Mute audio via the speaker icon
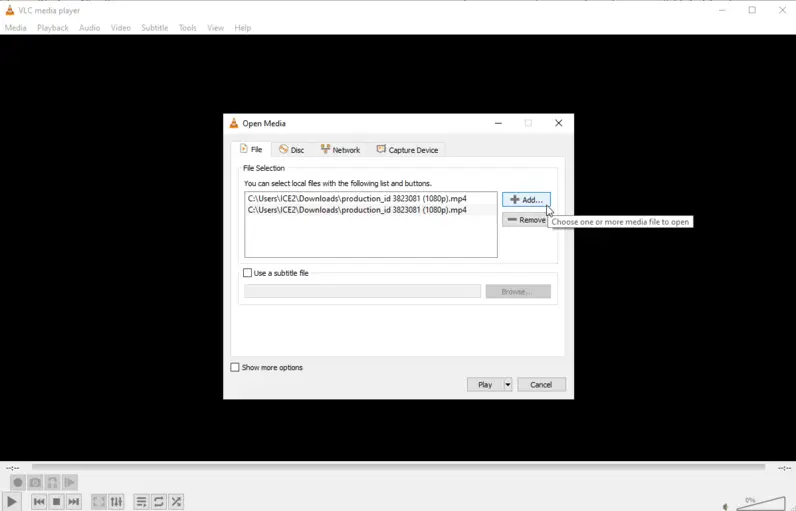796x511 pixels. coord(725,506)
